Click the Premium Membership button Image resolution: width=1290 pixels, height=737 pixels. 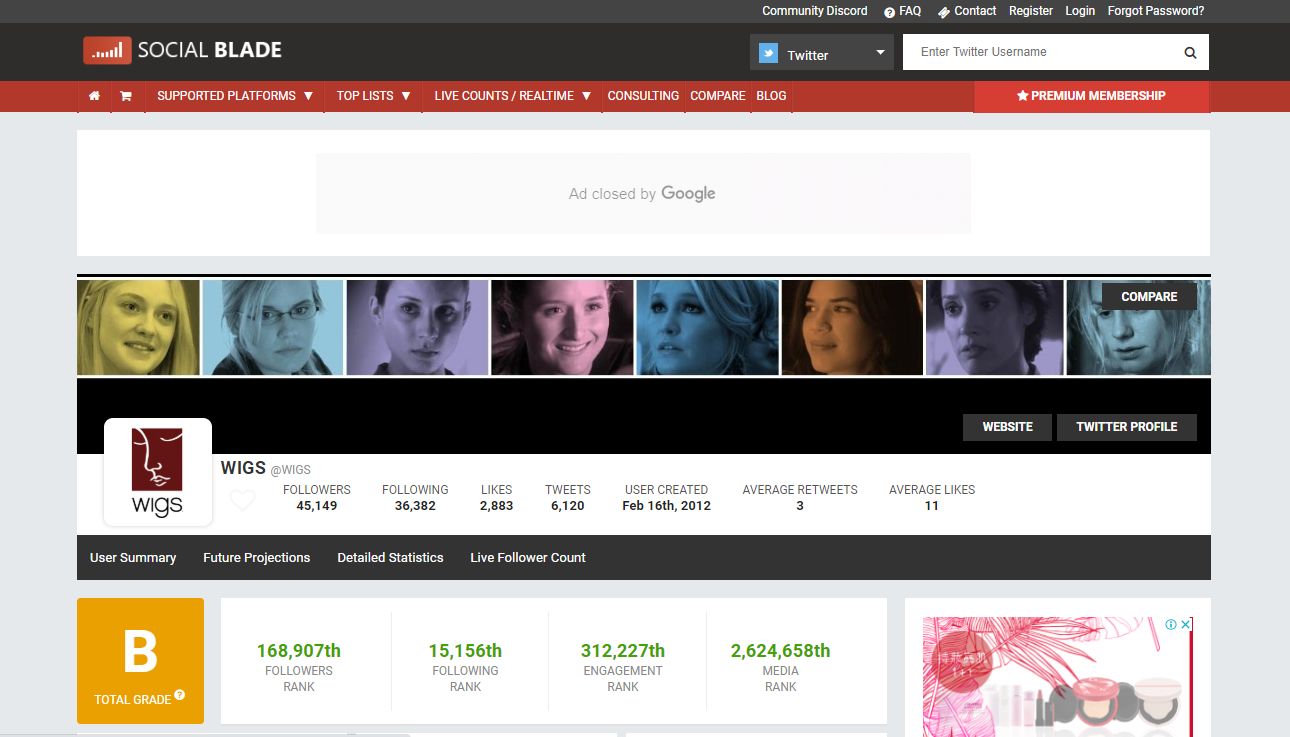1092,96
